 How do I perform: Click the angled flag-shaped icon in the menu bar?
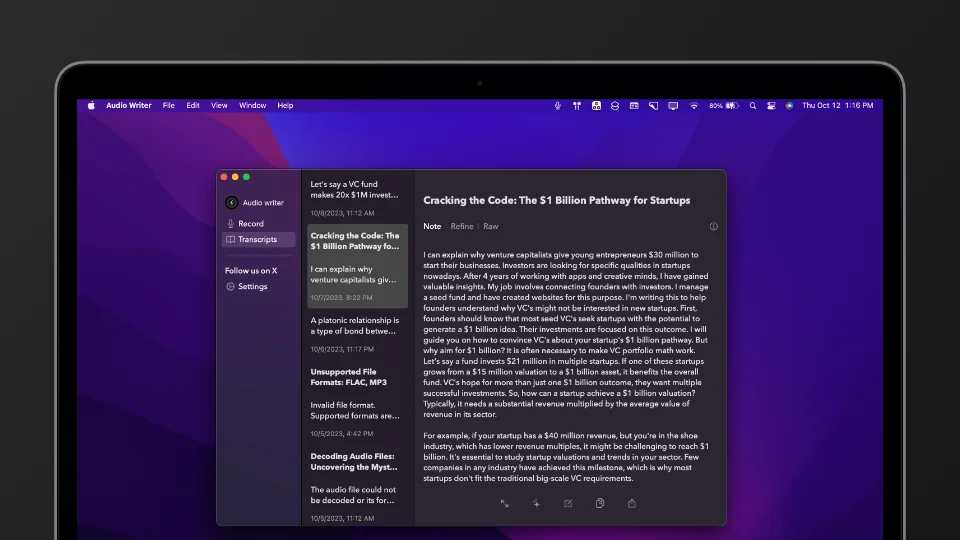pos(653,105)
